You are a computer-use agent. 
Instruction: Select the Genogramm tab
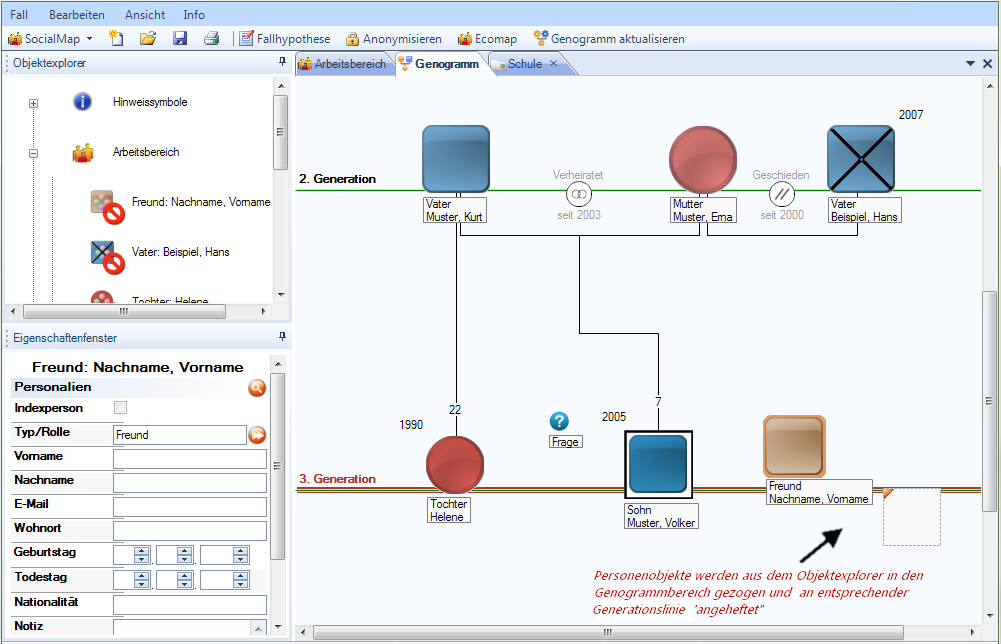(439, 64)
